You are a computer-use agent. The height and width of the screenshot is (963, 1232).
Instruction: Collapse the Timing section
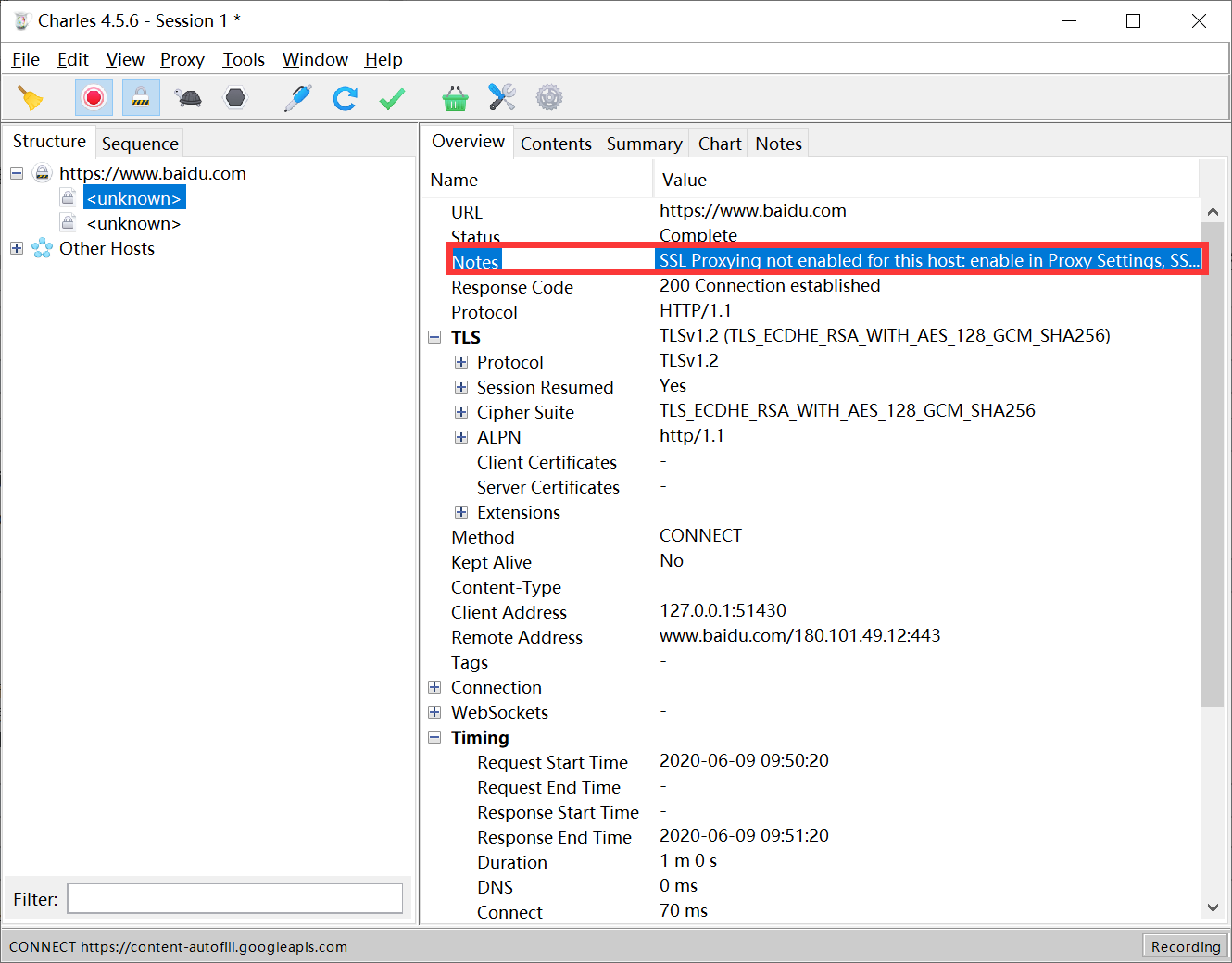[434, 737]
